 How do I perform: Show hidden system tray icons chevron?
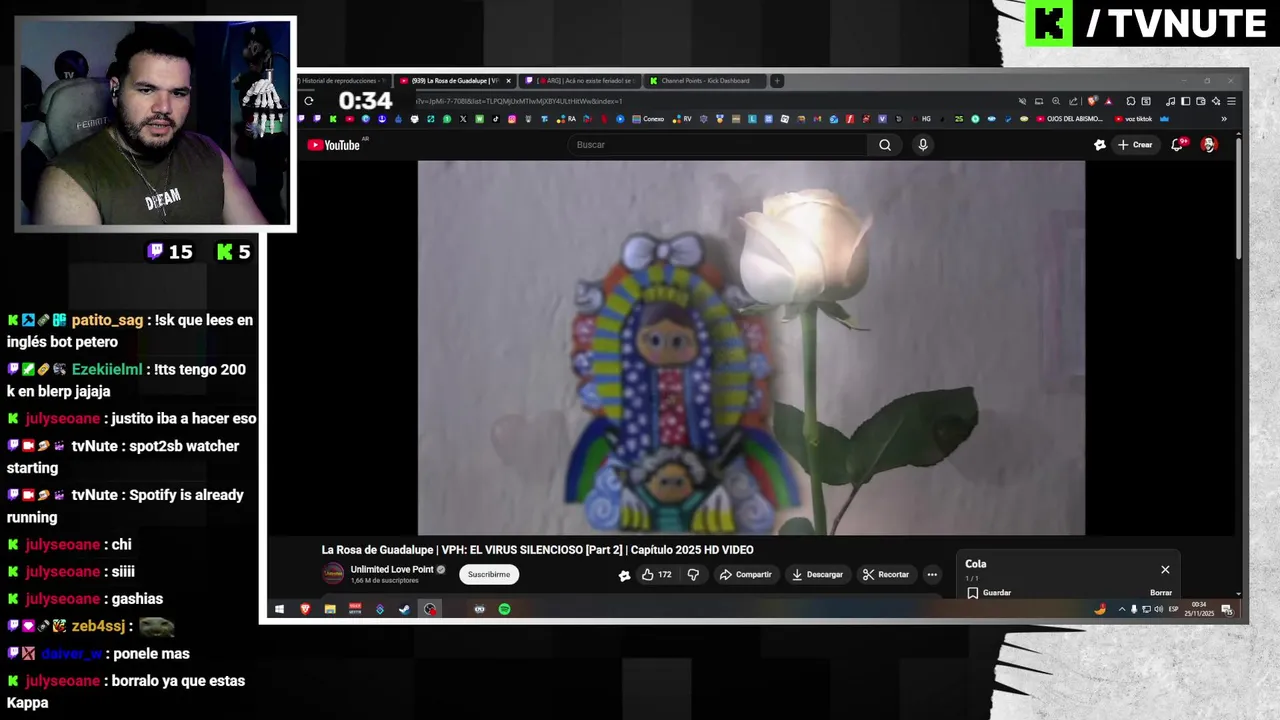1121,609
